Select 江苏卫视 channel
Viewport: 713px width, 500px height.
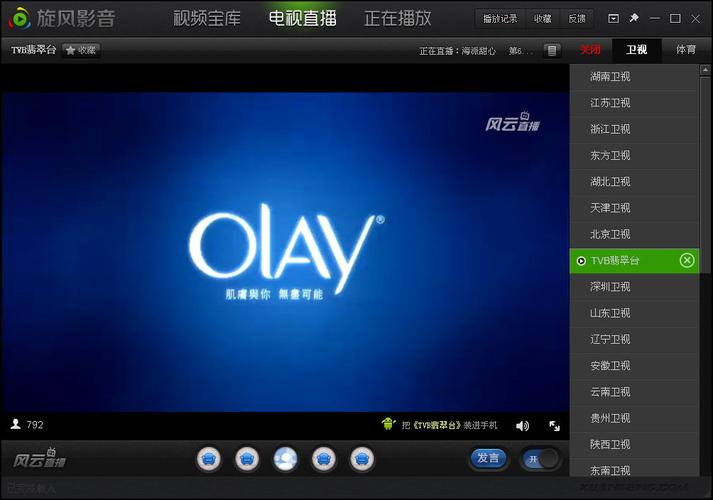point(634,103)
